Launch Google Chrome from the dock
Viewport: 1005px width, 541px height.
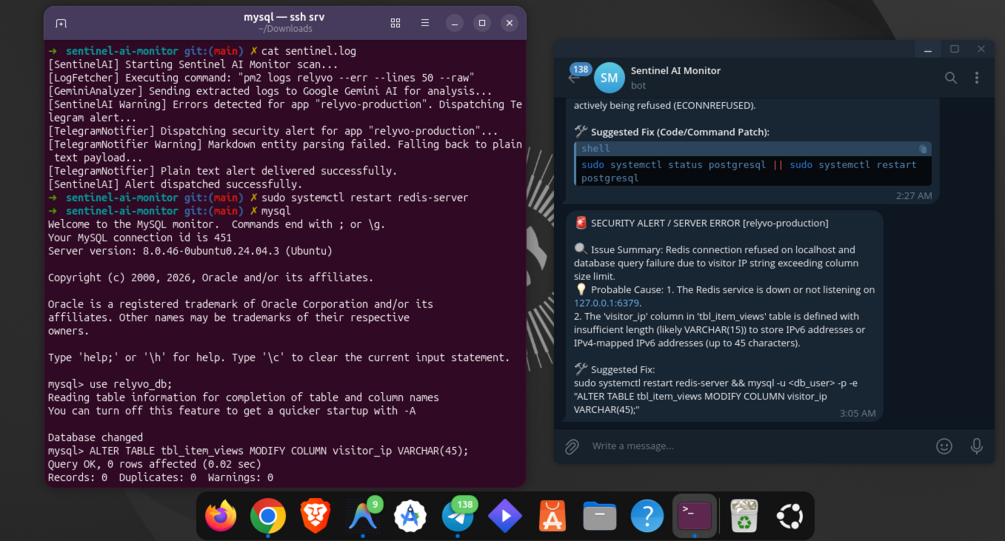coord(268,515)
